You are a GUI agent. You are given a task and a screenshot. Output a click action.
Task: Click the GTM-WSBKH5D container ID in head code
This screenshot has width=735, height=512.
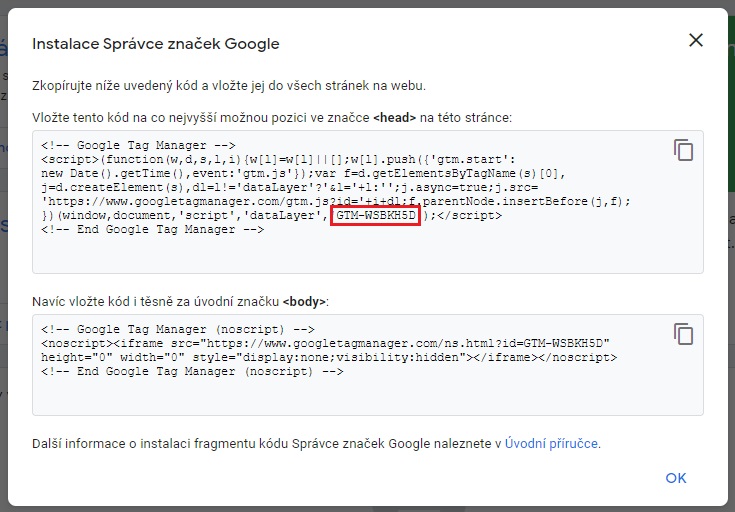375,216
